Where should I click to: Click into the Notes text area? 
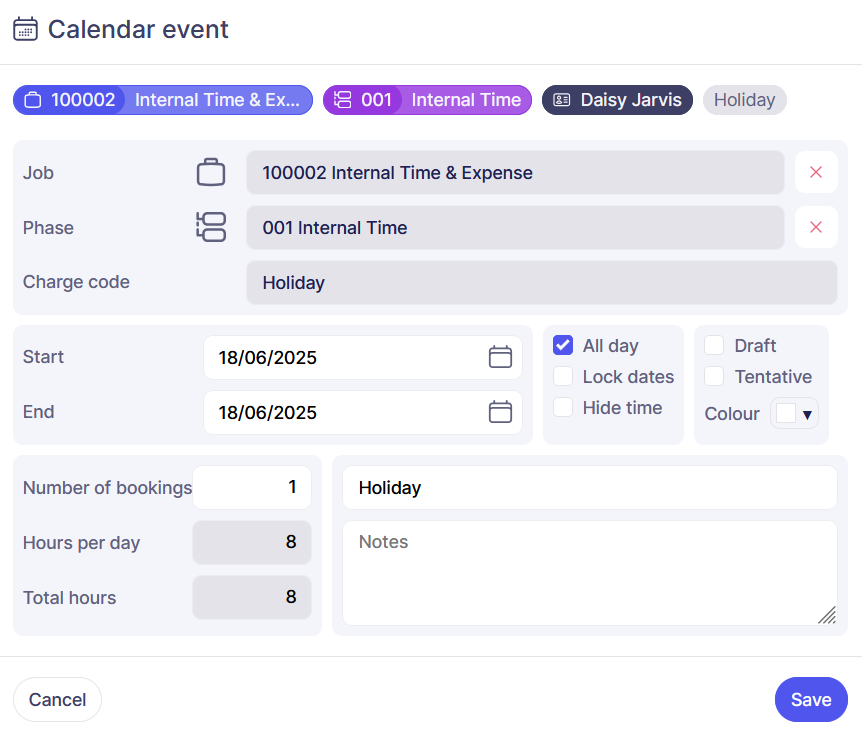click(x=589, y=573)
